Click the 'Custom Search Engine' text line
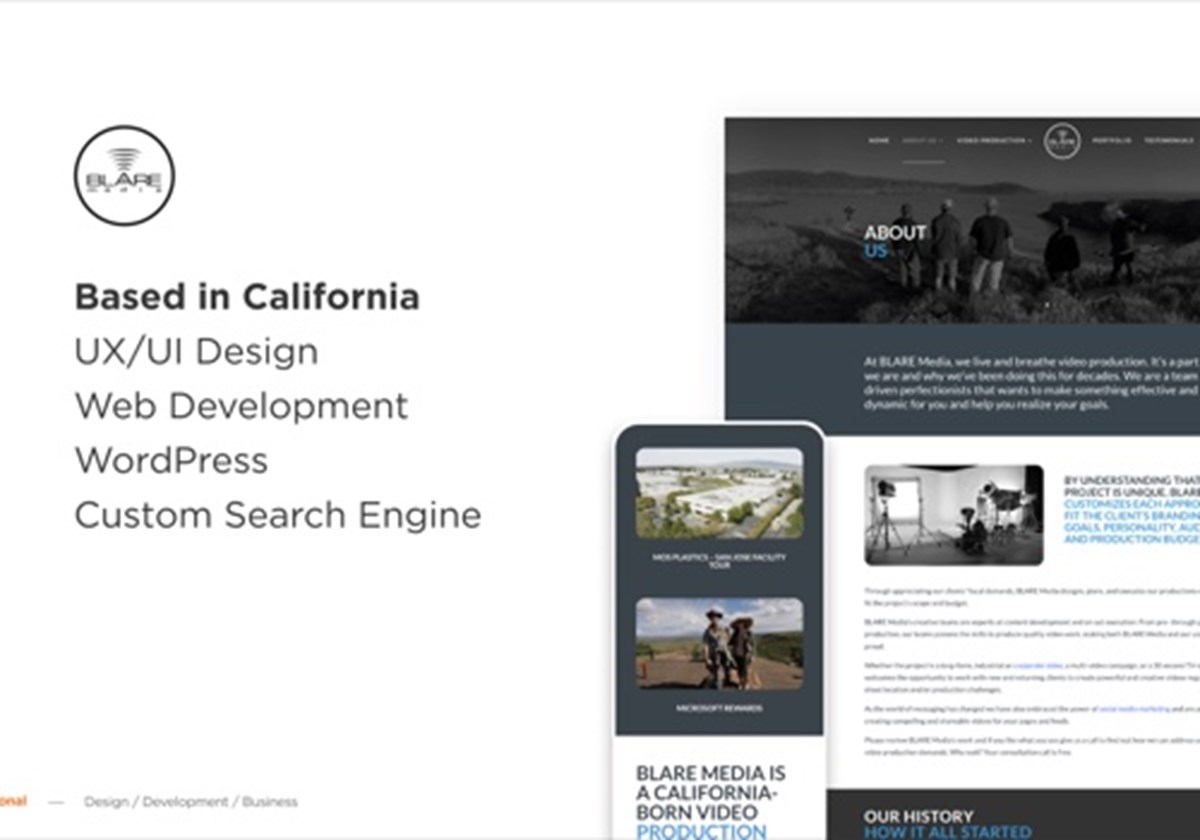Image resolution: width=1200 pixels, height=840 pixels. (278, 516)
